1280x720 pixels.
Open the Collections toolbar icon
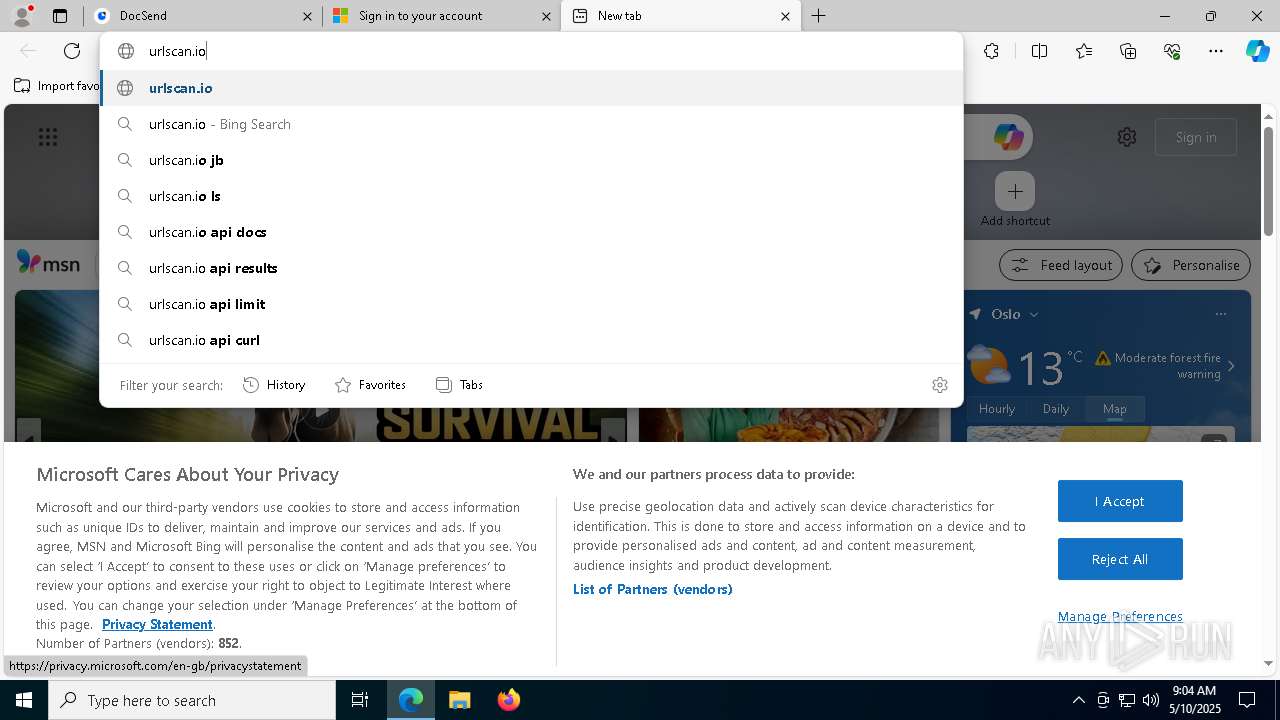1128,51
